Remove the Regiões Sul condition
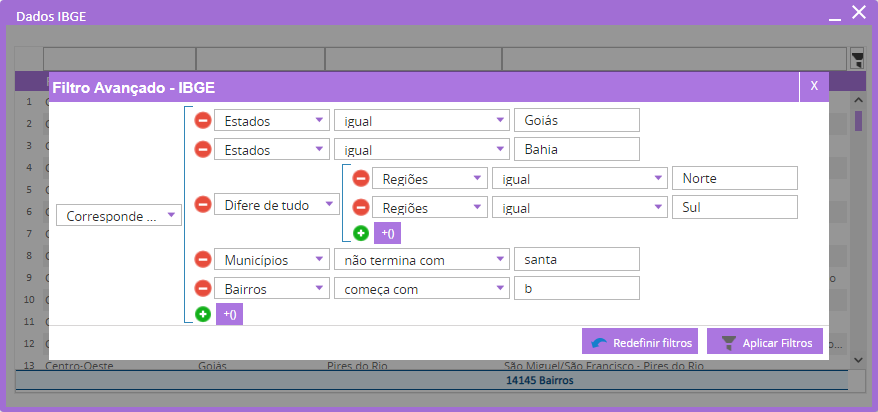Viewport: 878px width, 412px height. tap(361, 208)
